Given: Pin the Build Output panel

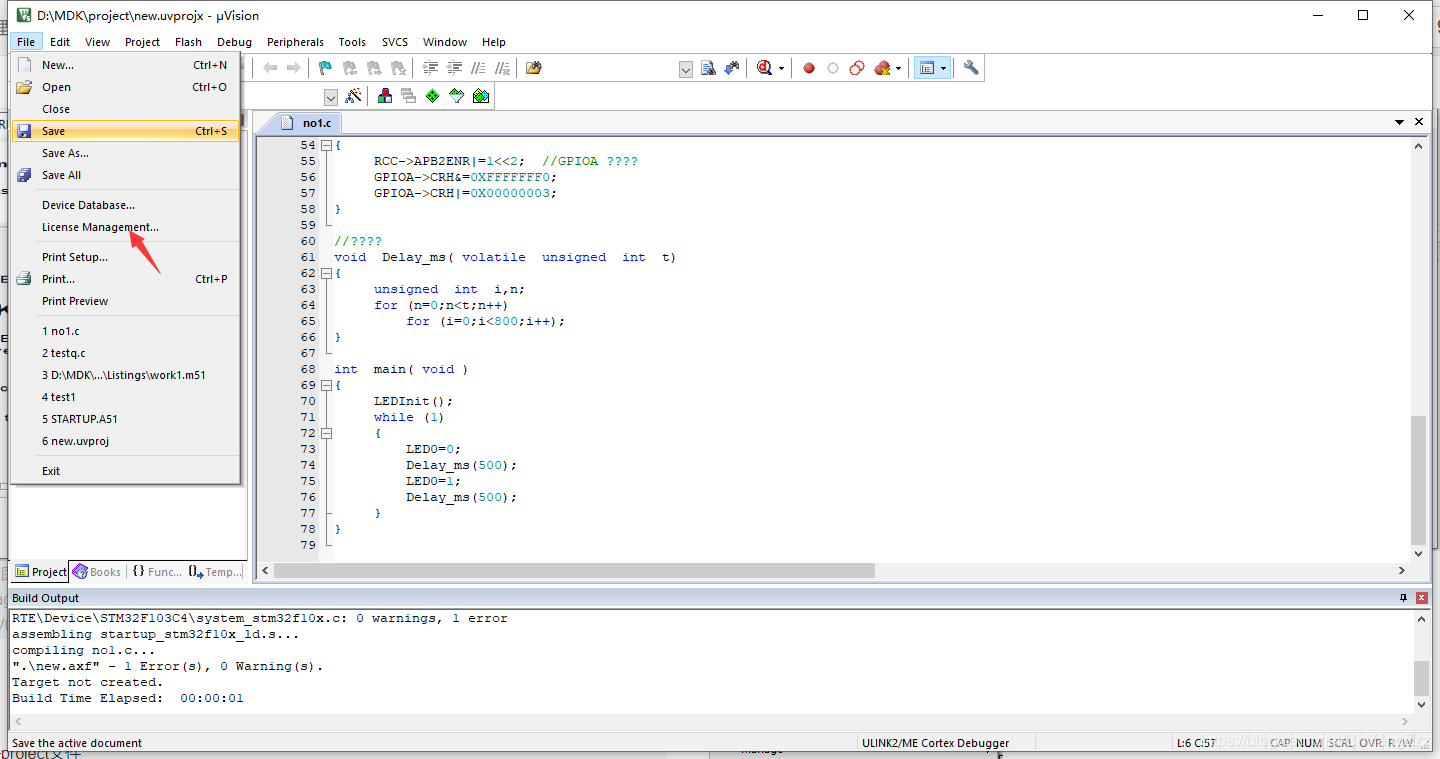Looking at the screenshot, I should (x=1403, y=597).
